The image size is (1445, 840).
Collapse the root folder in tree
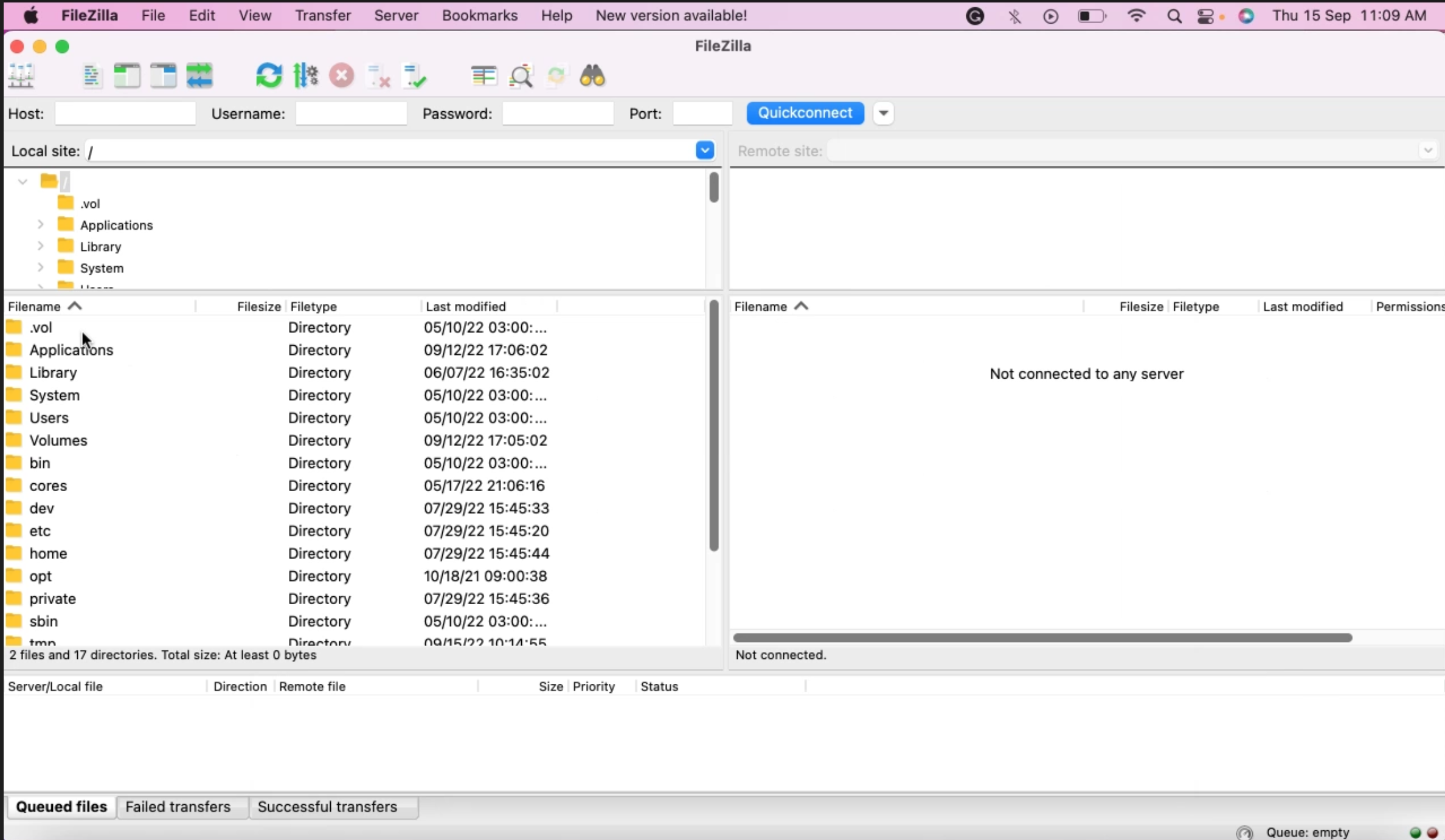(23, 182)
